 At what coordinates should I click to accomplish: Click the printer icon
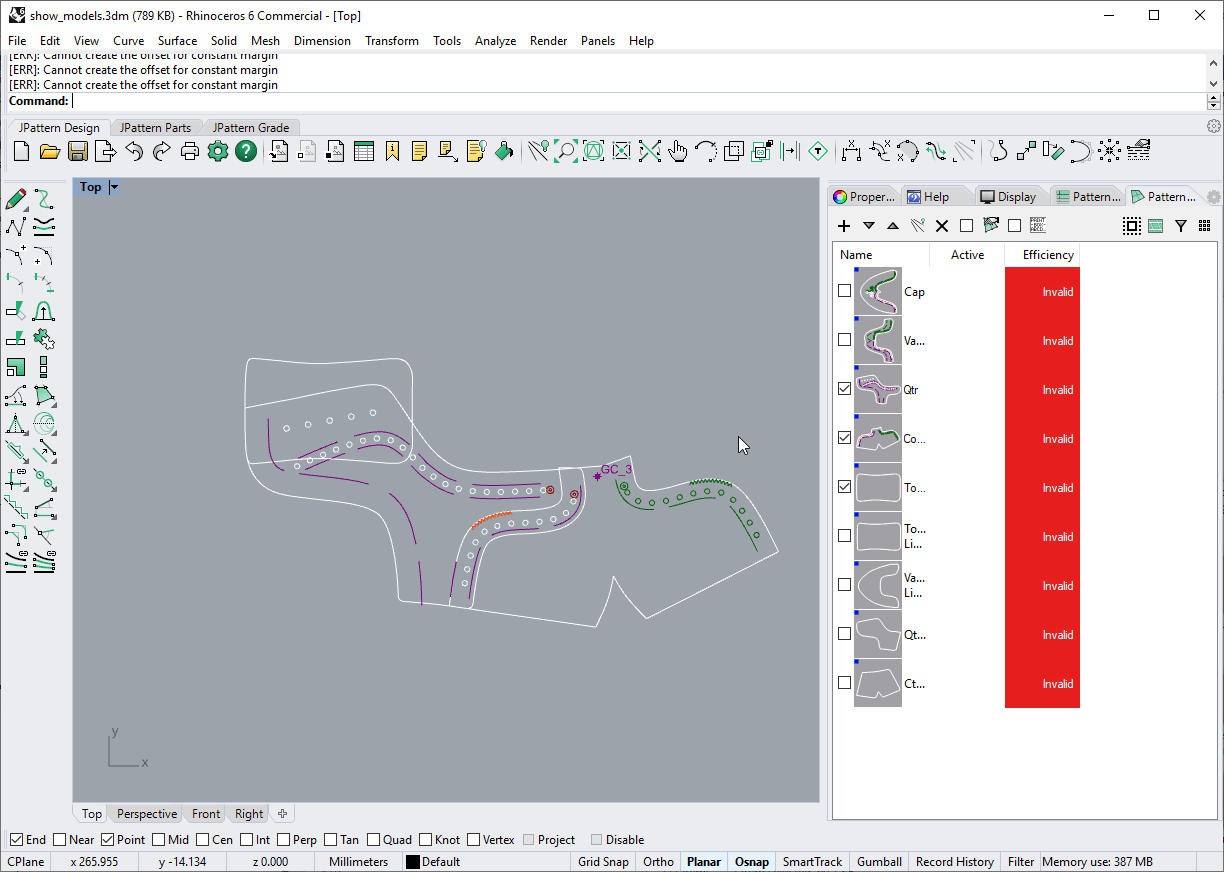(x=190, y=151)
